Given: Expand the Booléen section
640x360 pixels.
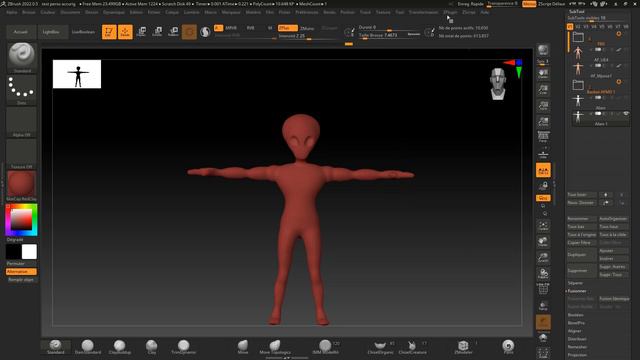Looking at the screenshot, I should pos(576,315).
